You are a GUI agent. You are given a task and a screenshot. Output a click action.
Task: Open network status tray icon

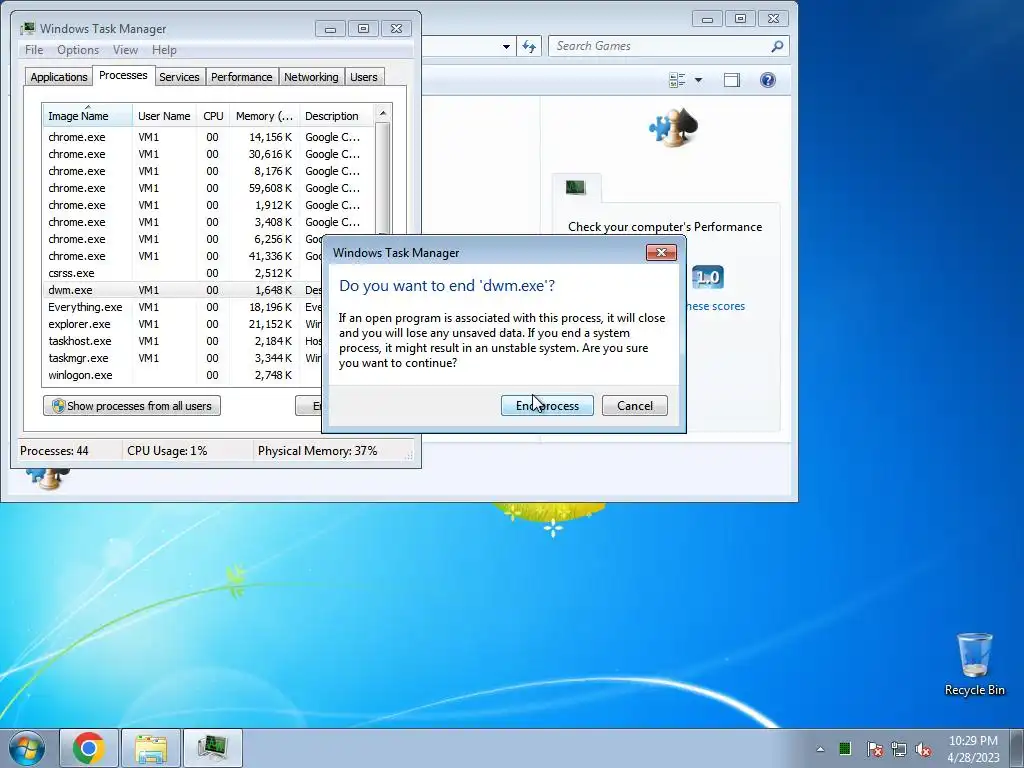click(899, 749)
